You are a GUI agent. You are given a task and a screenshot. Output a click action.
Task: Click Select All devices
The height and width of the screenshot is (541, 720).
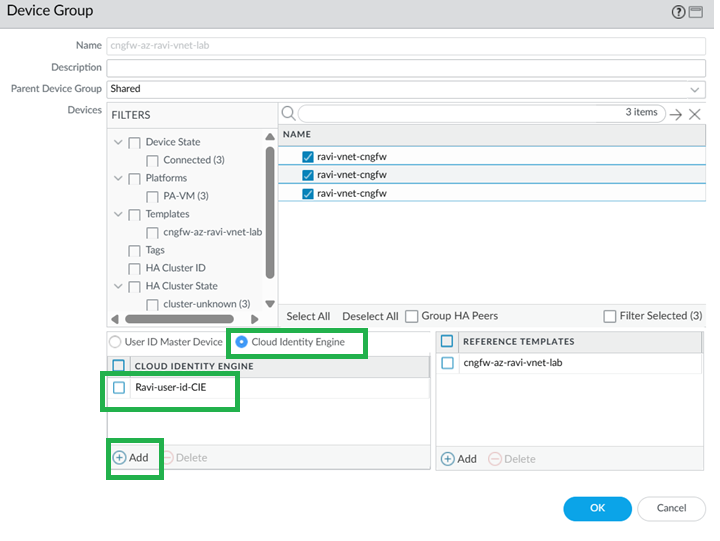coord(308,316)
